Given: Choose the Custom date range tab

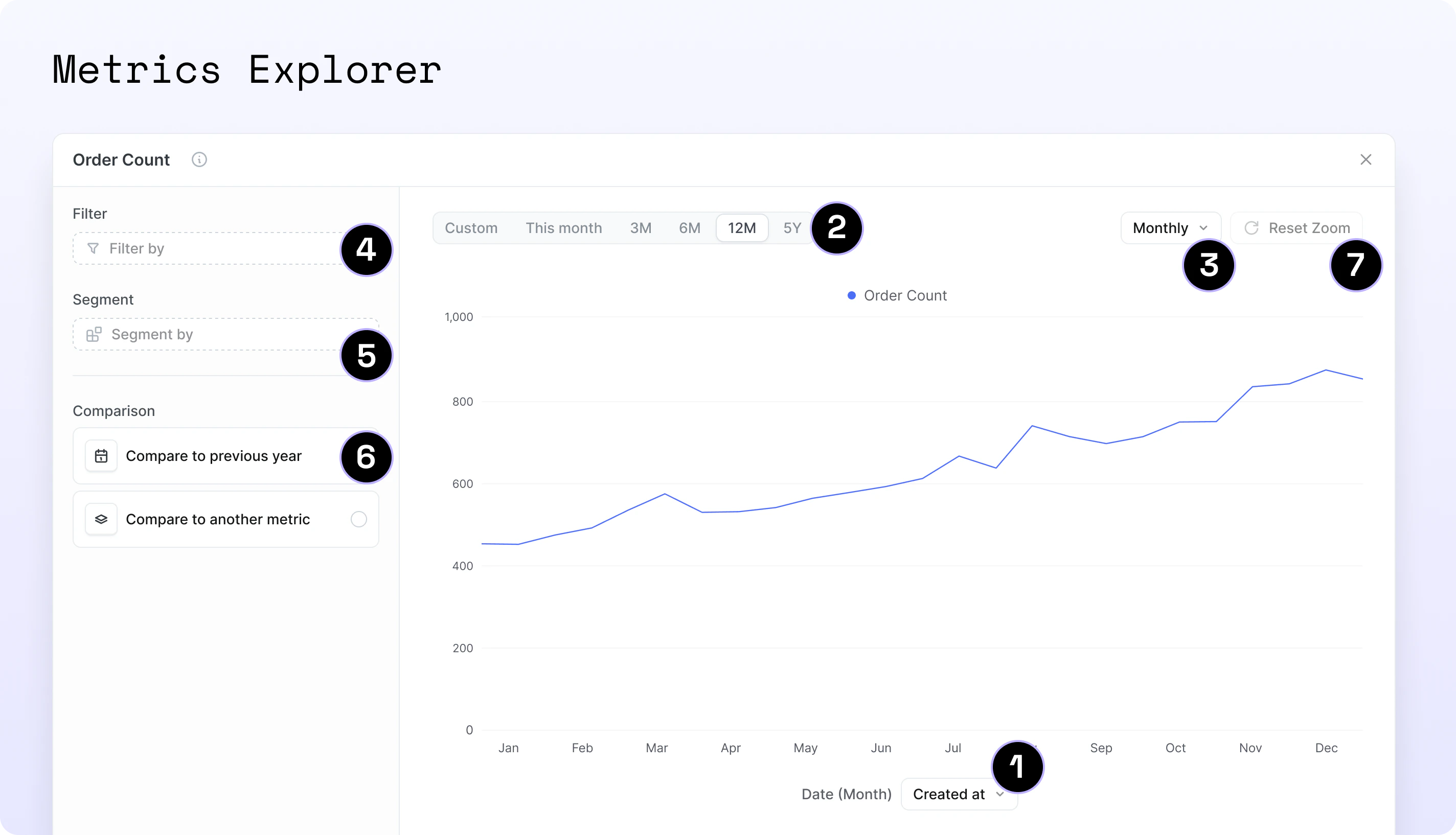Looking at the screenshot, I should pos(471,228).
